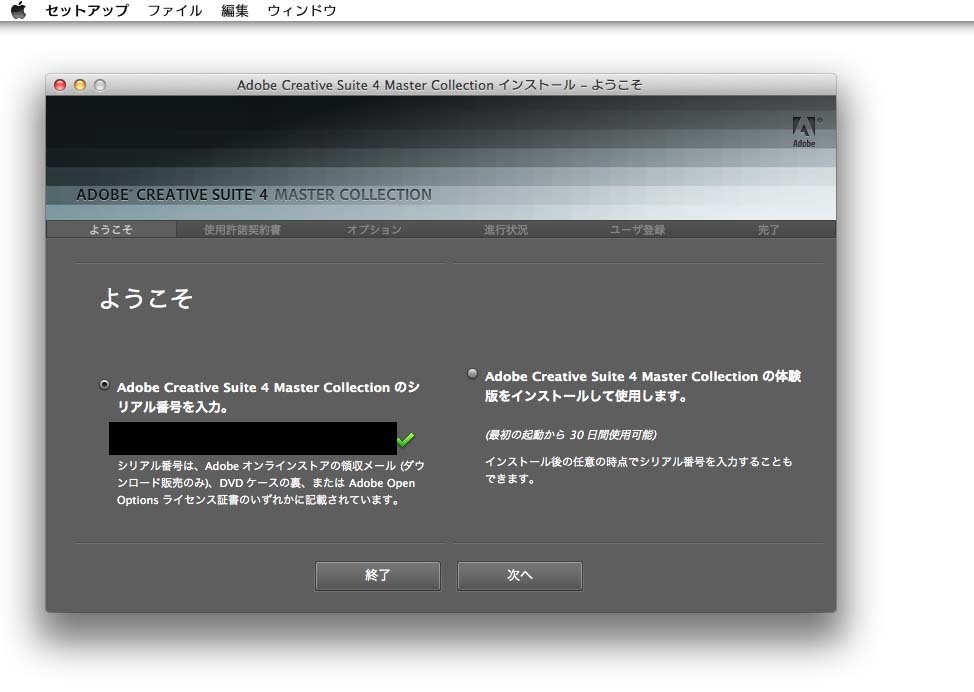Switch to the 完了 step tab

click(768, 229)
